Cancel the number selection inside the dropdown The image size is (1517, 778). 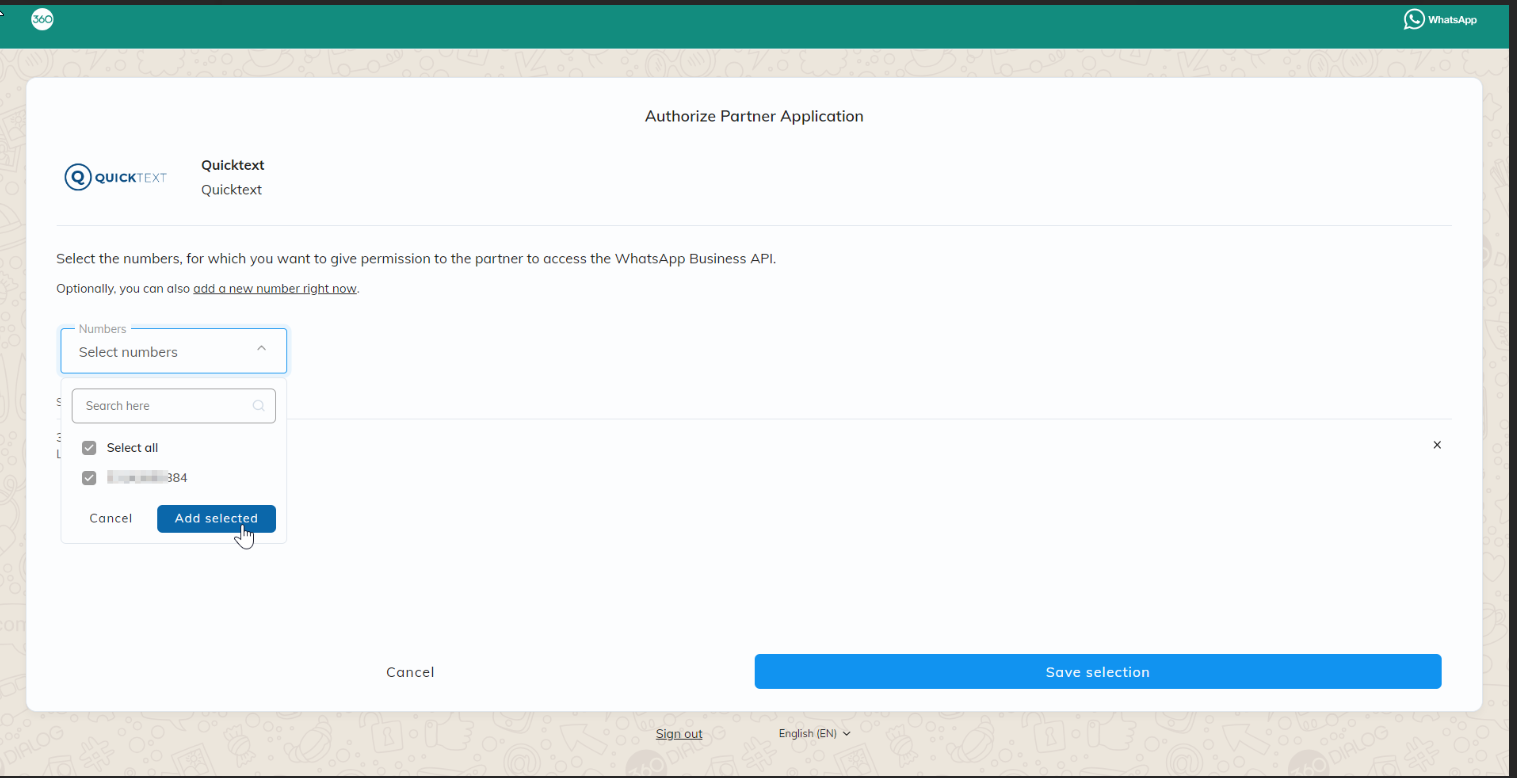click(x=111, y=518)
